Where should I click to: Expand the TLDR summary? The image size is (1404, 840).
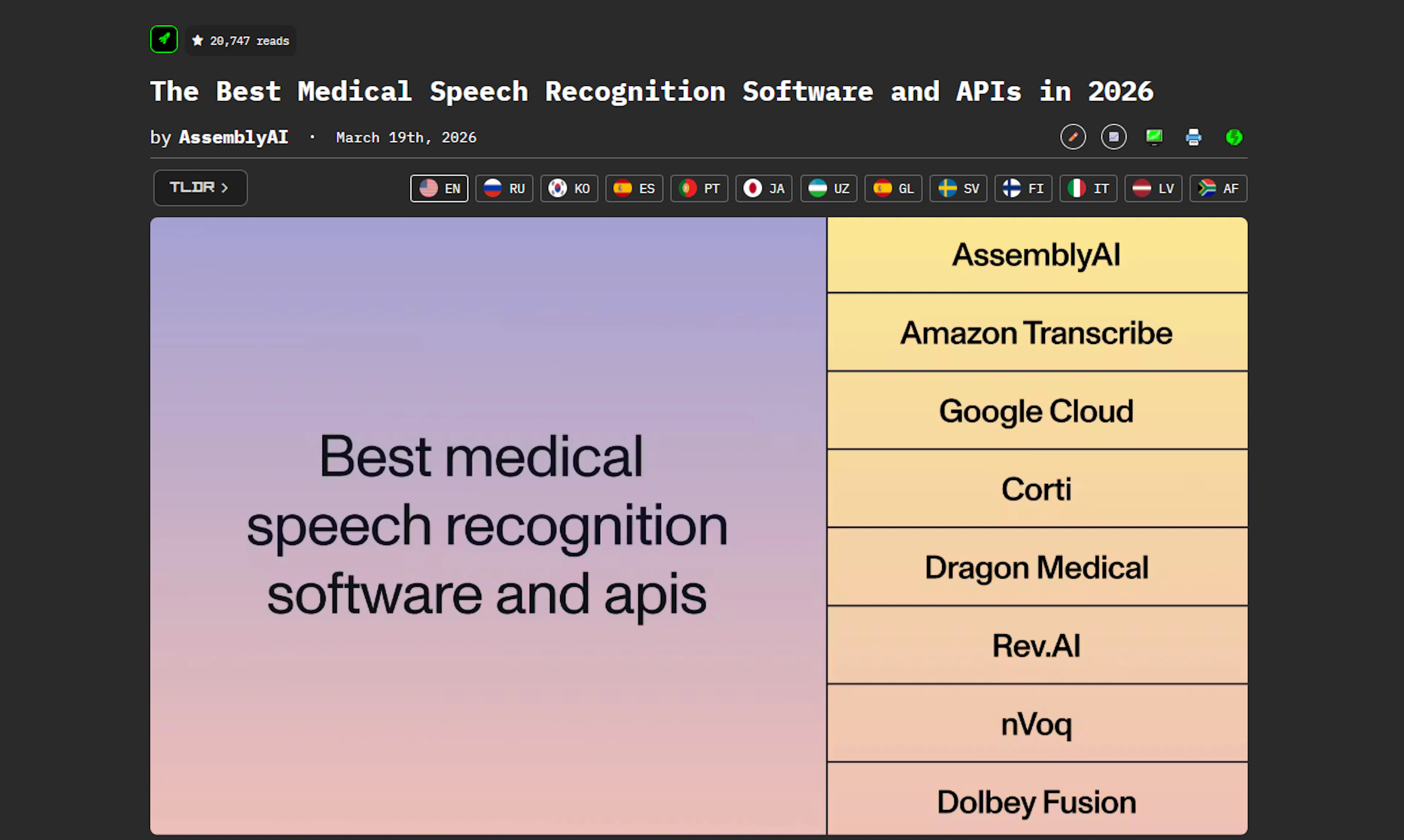coord(200,188)
